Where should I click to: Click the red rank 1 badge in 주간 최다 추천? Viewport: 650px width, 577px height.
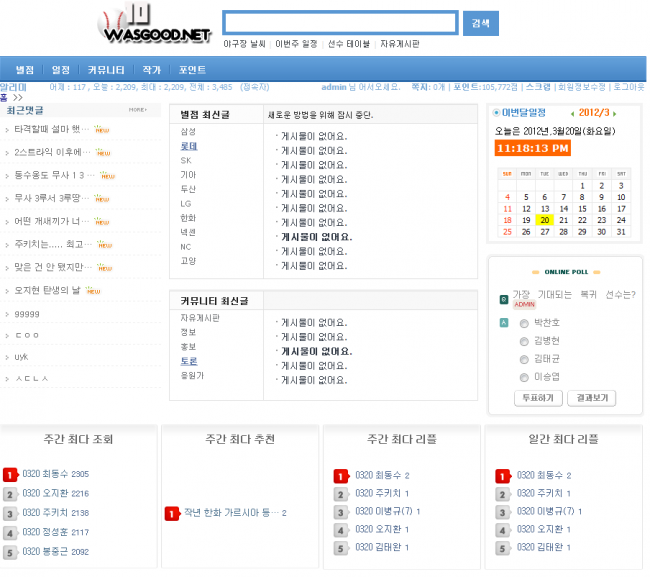coord(172,514)
